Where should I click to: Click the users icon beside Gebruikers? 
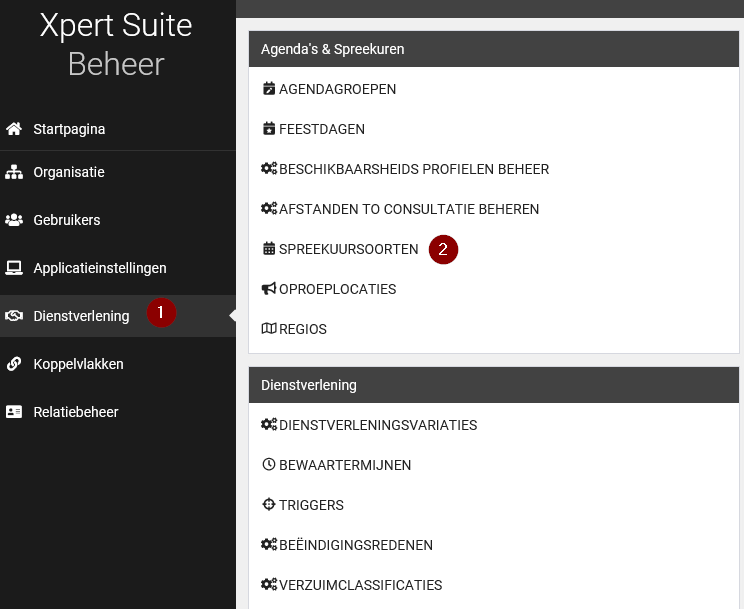[x=14, y=220]
